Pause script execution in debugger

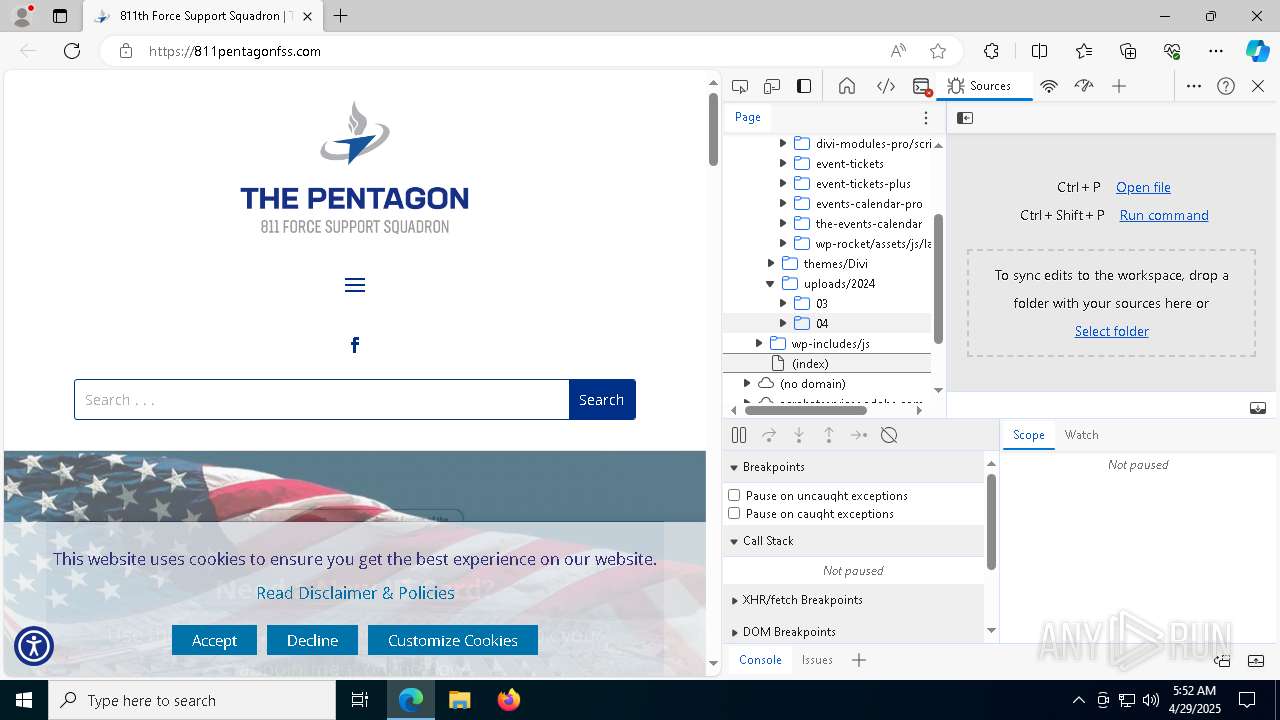(x=739, y=435)
